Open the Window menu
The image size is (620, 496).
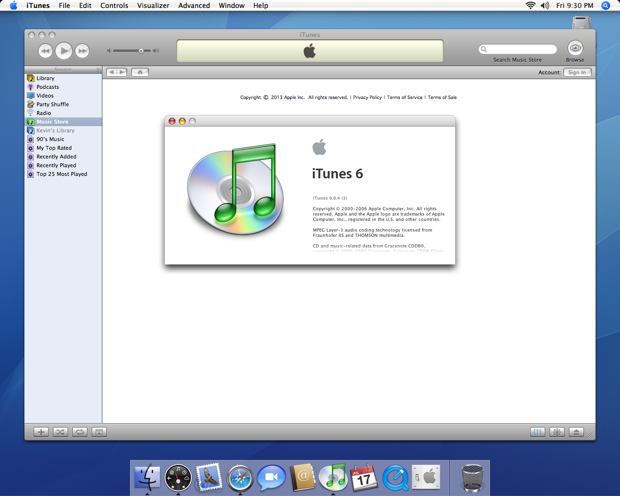(231, 6)
